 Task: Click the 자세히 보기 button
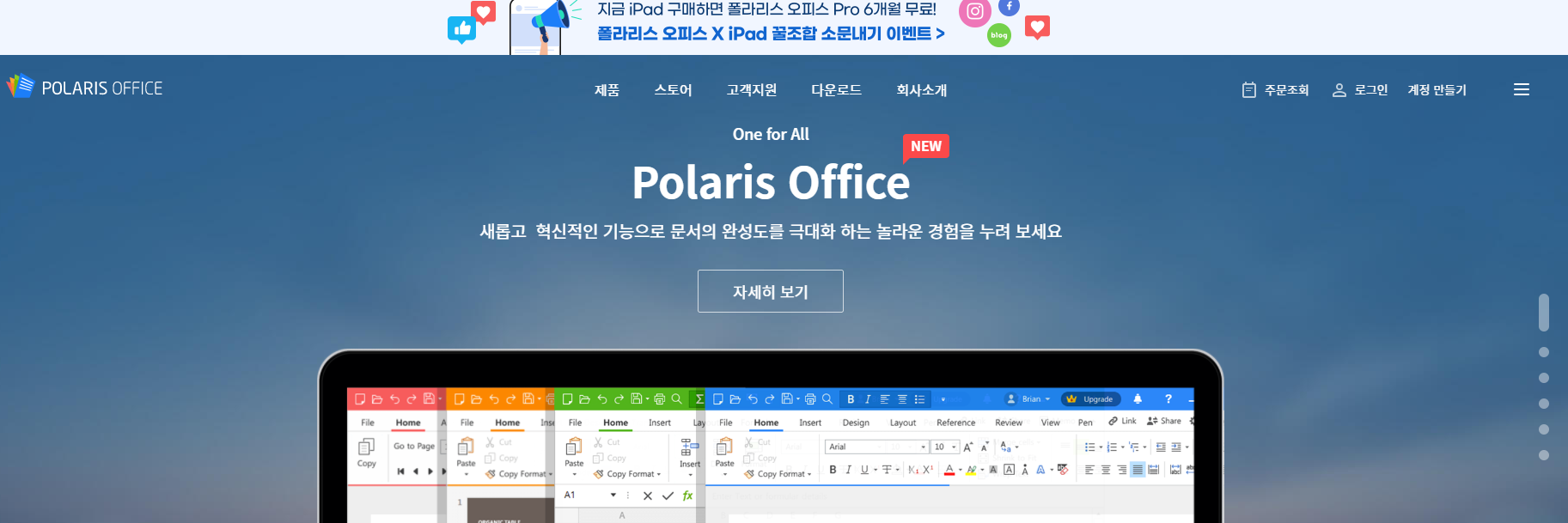[771, 291]
